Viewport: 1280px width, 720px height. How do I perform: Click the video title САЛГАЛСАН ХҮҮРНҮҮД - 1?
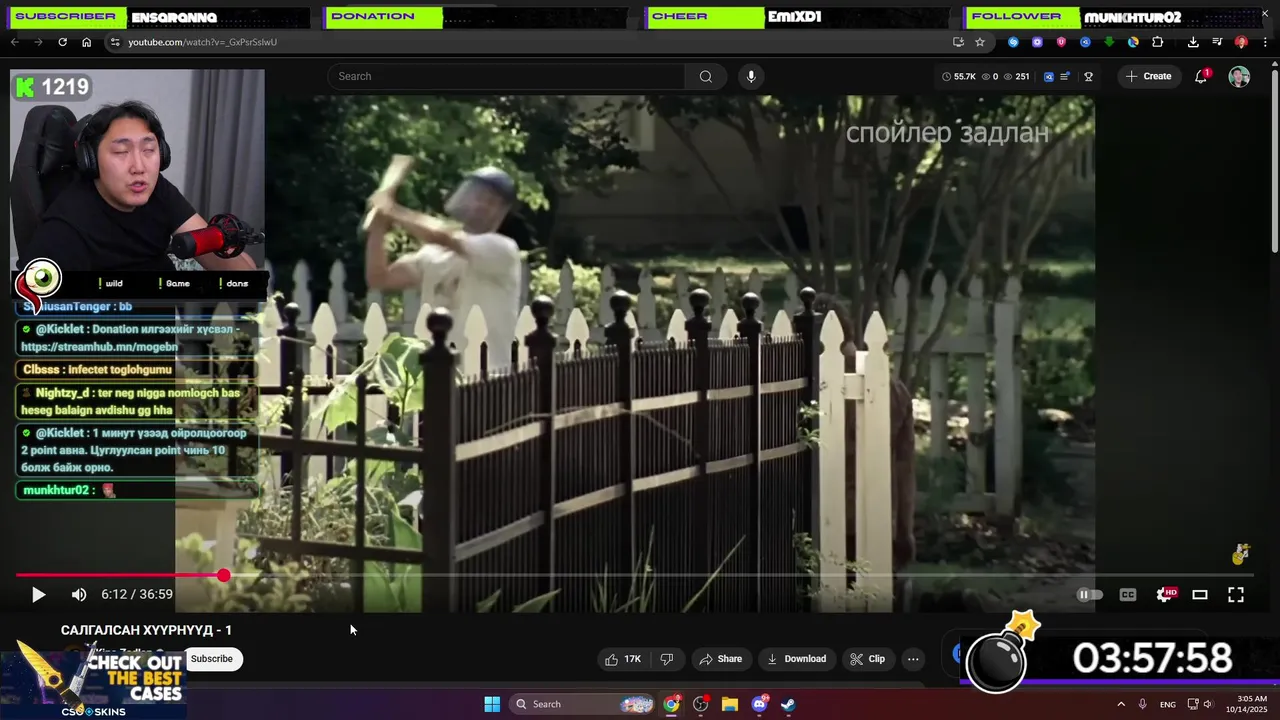146,630
